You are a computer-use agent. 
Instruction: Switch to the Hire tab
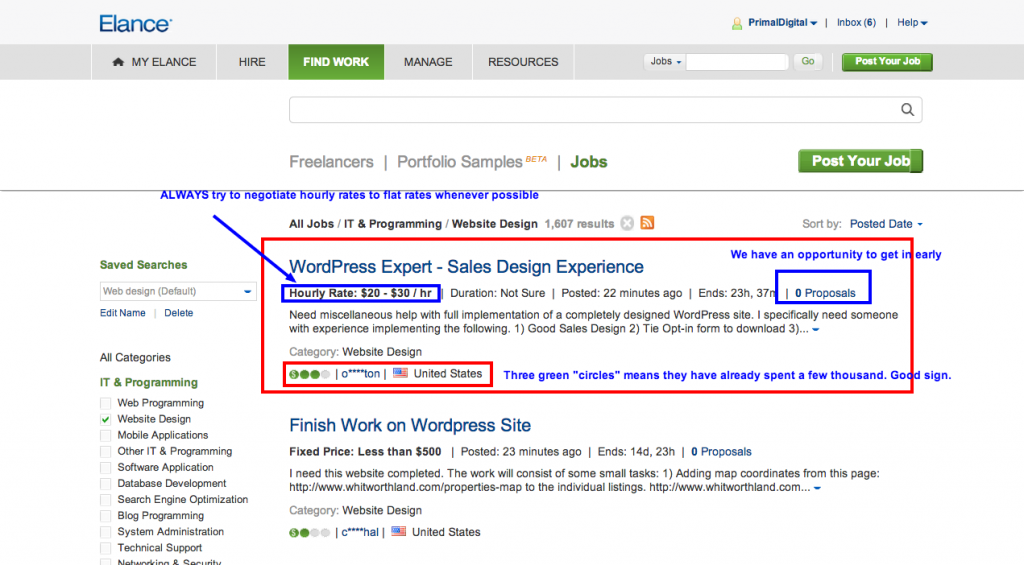[x=252, y=62]
